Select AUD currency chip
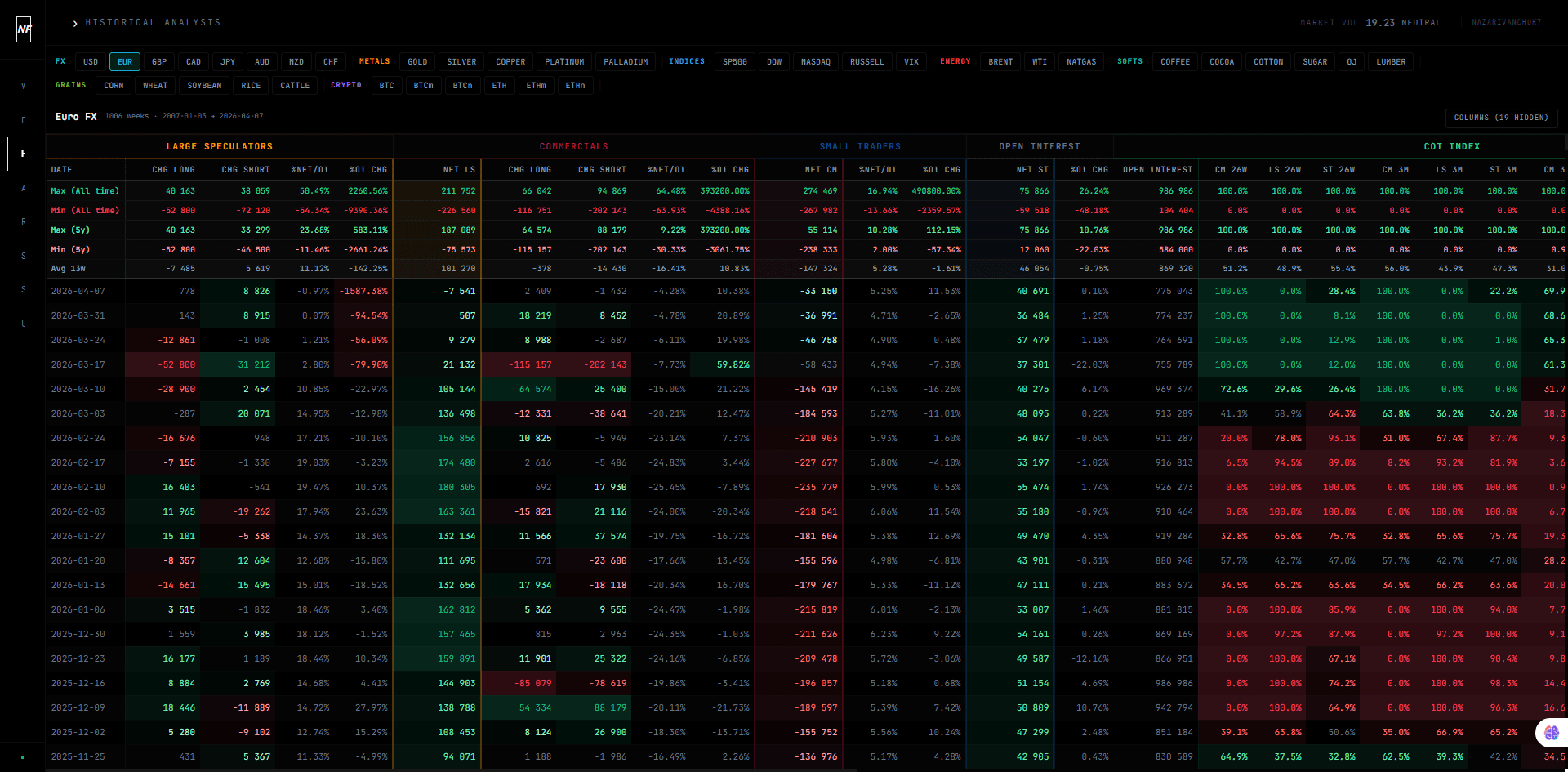 (x=262, y=62)
